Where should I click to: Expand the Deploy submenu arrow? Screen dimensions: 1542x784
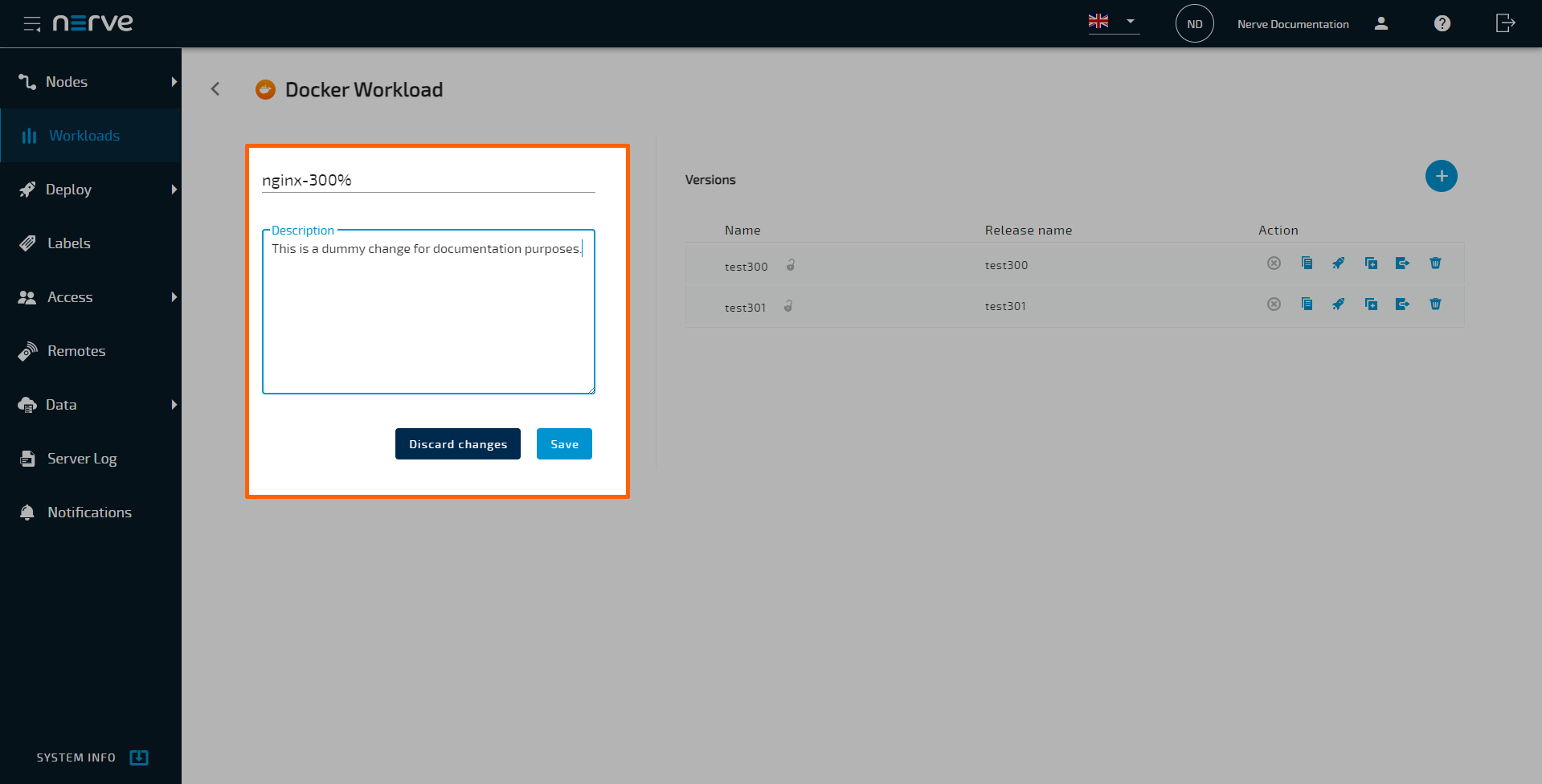tap(174, 190)
